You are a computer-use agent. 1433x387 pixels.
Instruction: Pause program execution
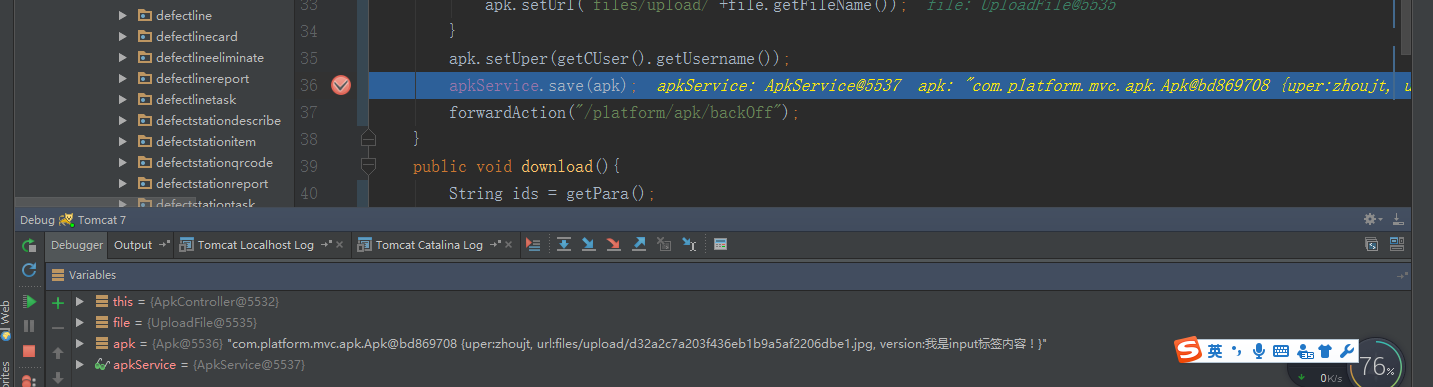(x=29, y=326)
